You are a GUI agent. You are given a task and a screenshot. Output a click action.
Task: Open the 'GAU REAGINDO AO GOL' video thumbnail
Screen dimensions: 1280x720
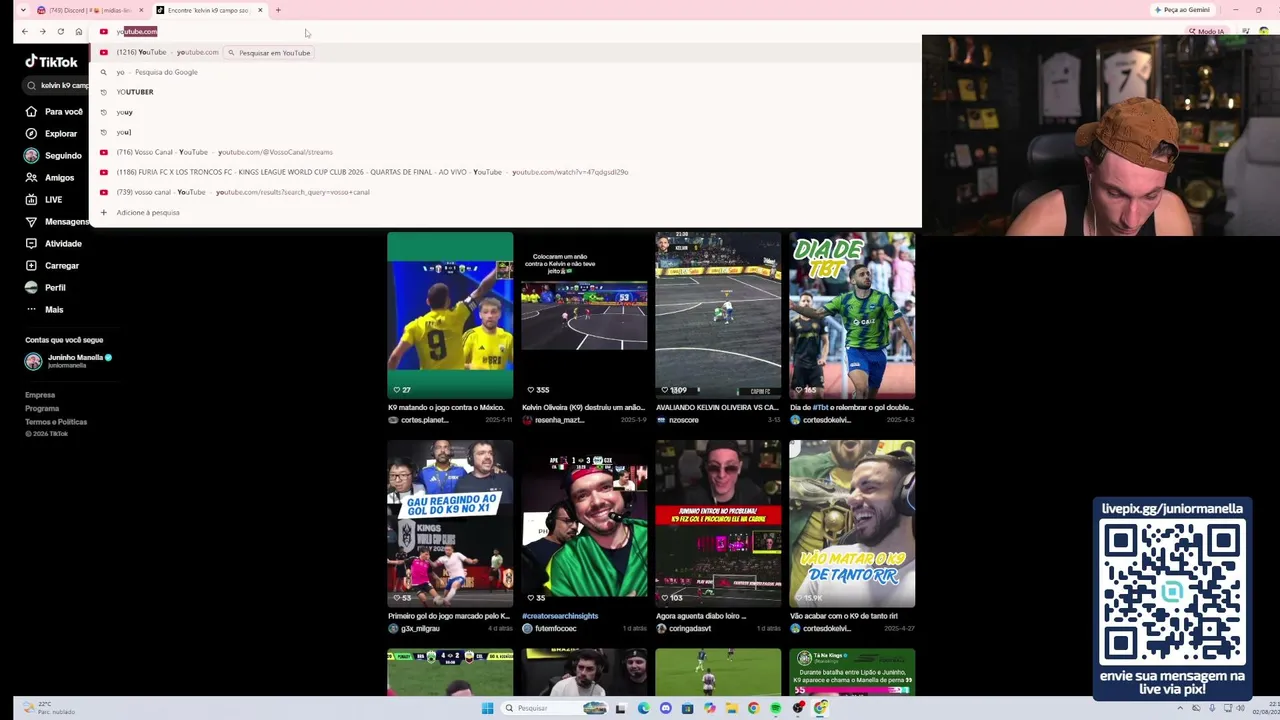click(x=450, y=523)
